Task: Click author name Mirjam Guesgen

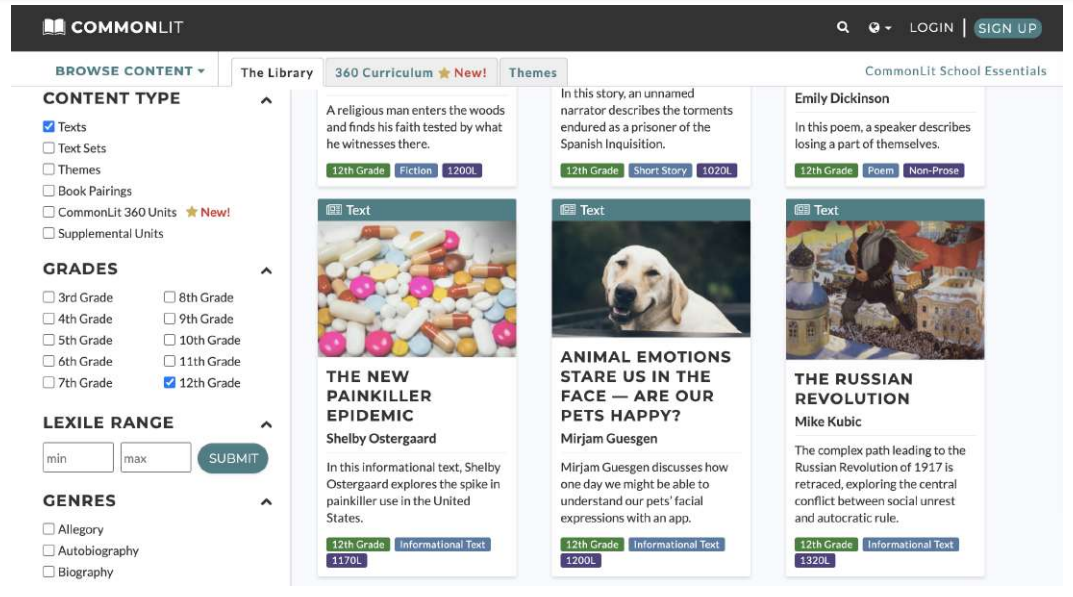Action: (609, 438)
